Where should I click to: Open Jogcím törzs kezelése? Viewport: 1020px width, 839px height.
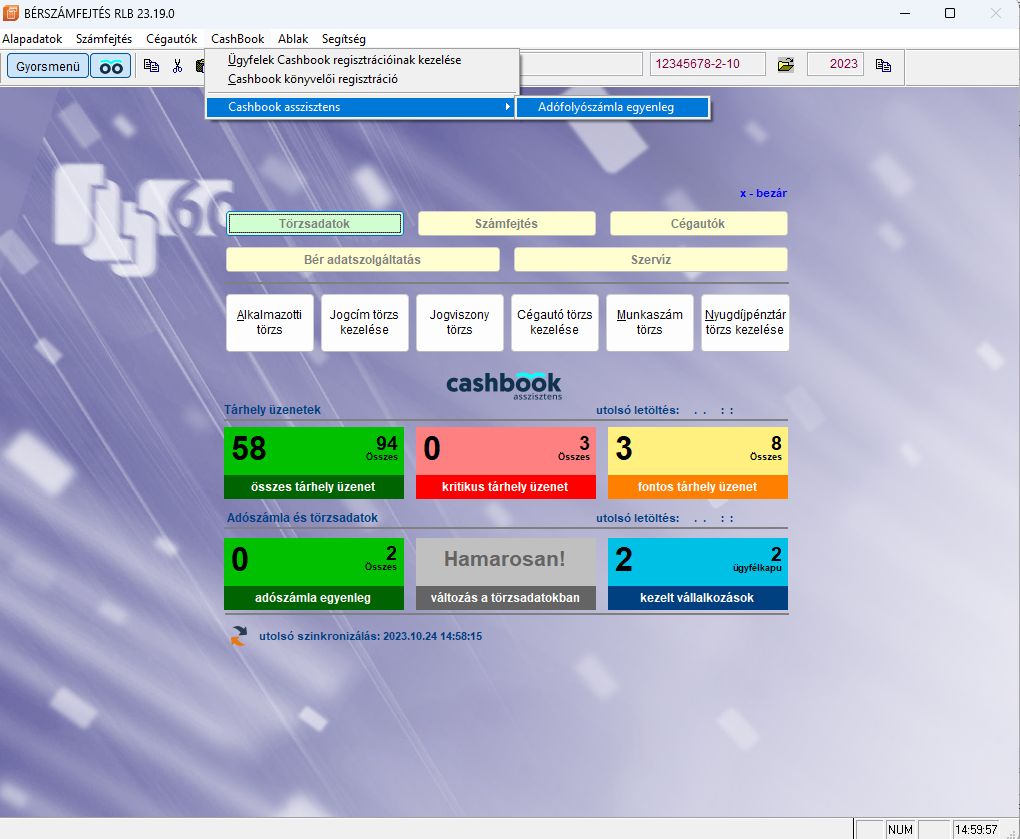coord(364,323)
